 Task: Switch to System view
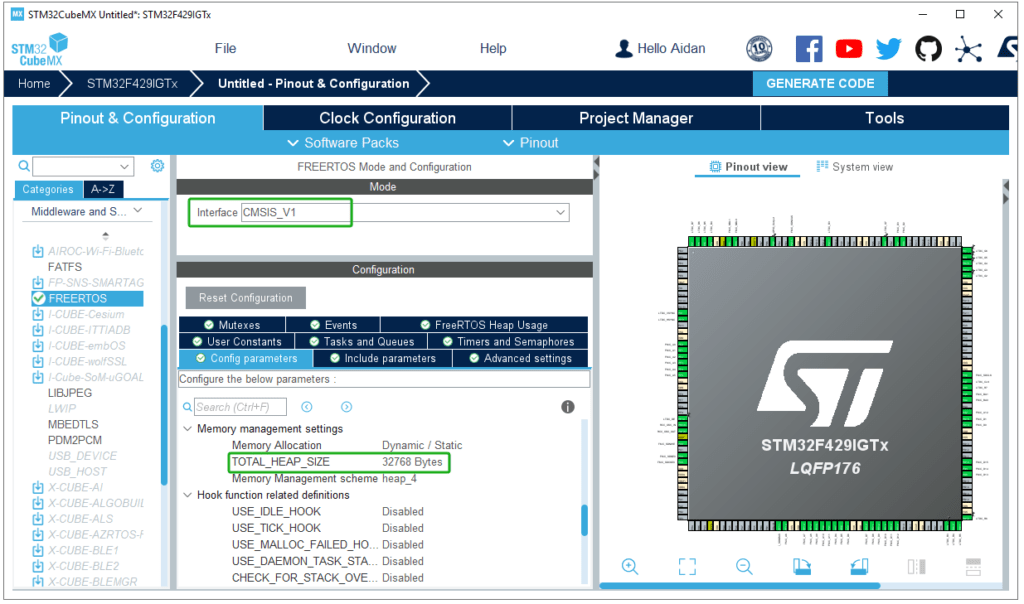[854, 167]
